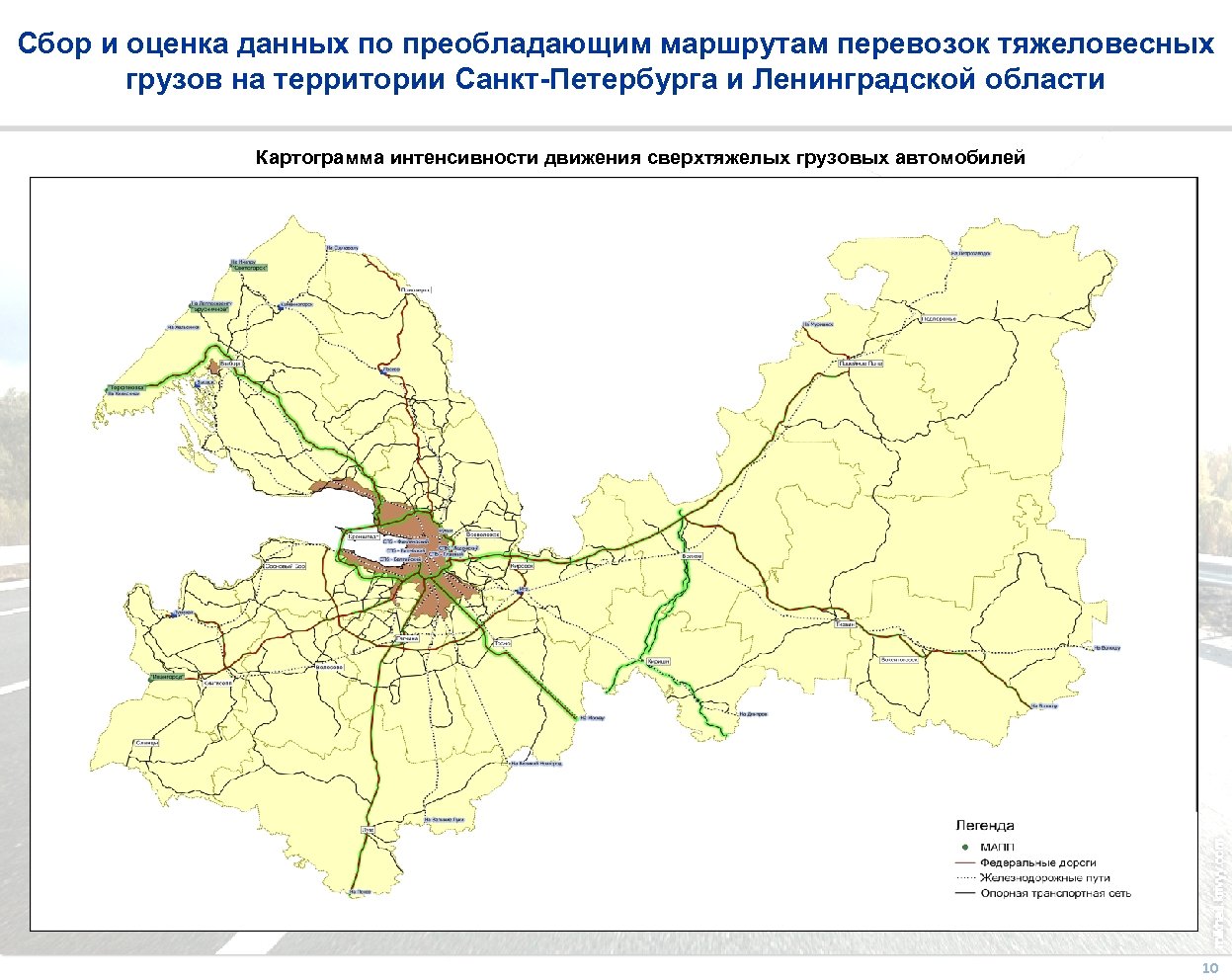Click the black transport network line sample
The height and width of the screenshot is (980, 1232).
(964, 893)
